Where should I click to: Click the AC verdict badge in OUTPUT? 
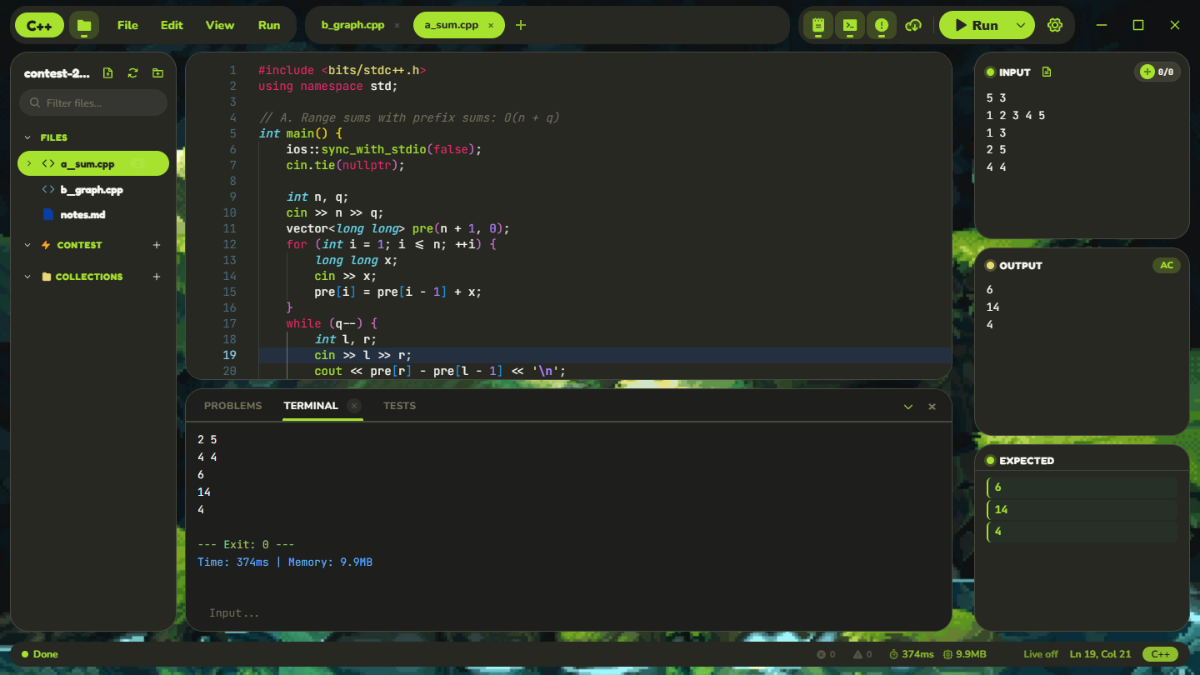tap(1166, 266)
